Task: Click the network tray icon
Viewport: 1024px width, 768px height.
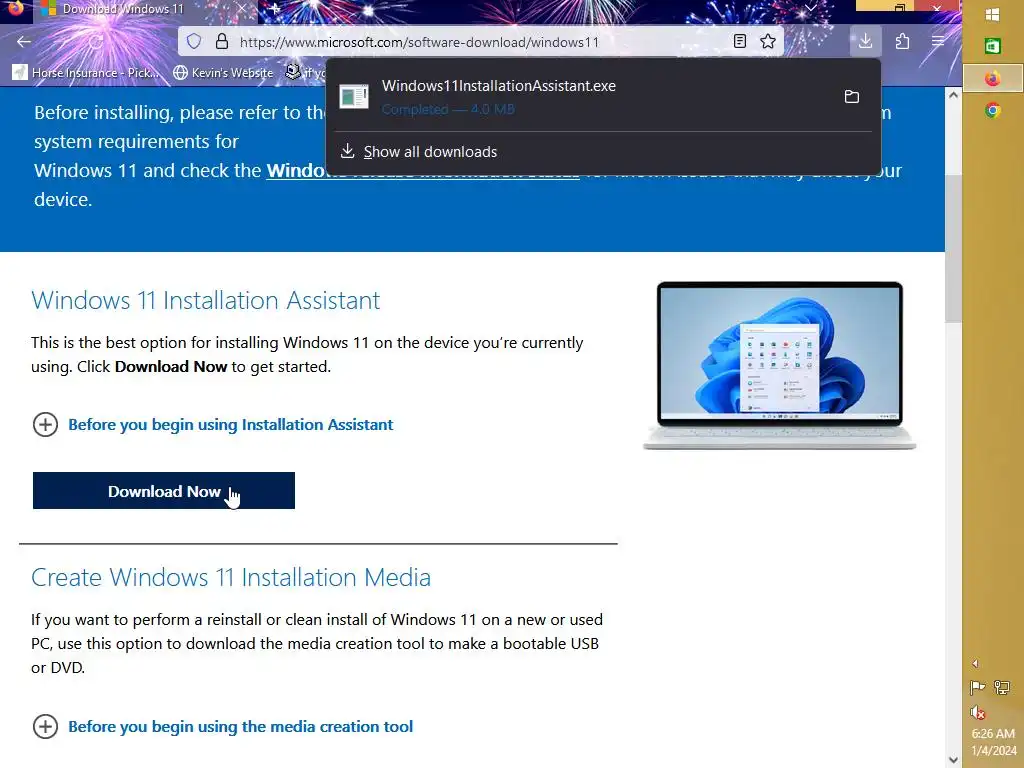Action: click(x=1002, y=687)
